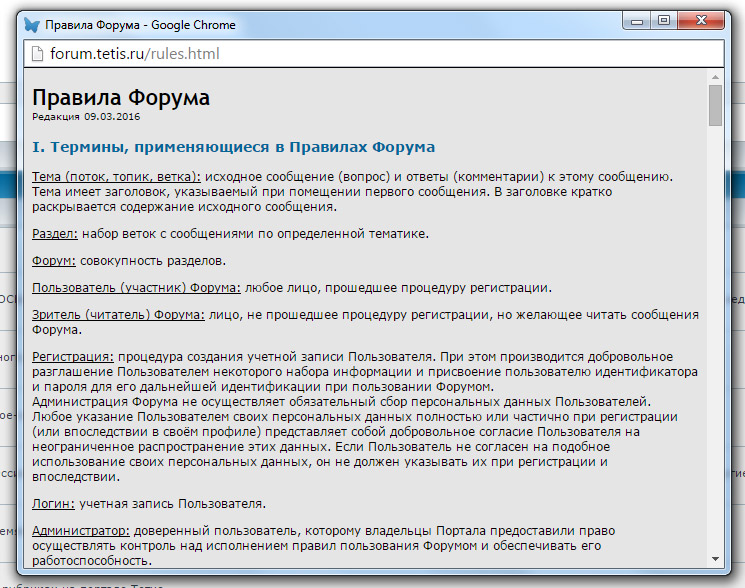
Task: Click the forum.tetis.ru/rules.html address field
Action: pyautogui.click(x=374, y=54)
